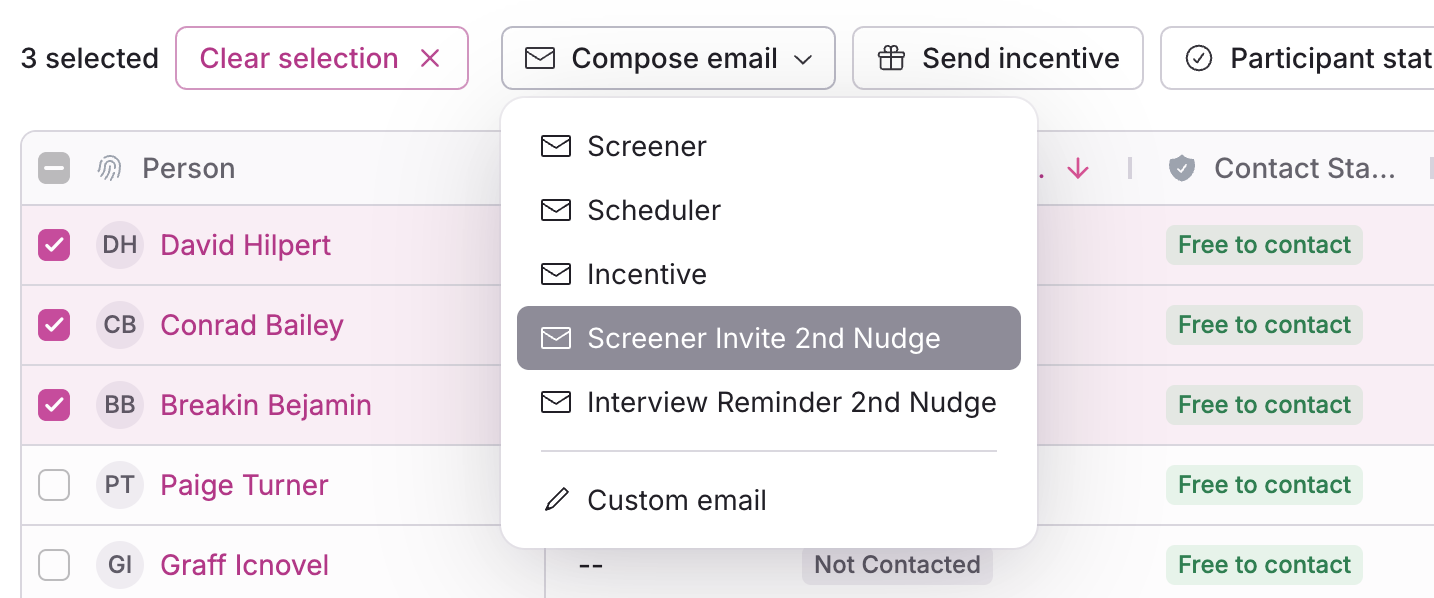Screen dimensions: 1434x598
Task: Pick Custom email from the menu
Action: tap(676, 500)
